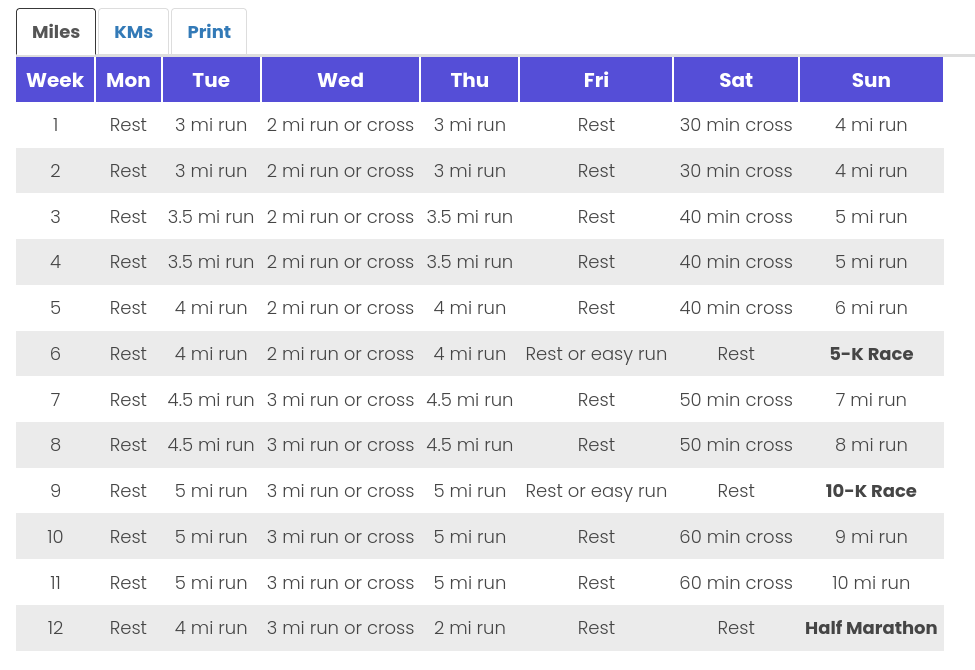Click the Wed column header
The height and width of the screenshot is (670, 975).
340,80
